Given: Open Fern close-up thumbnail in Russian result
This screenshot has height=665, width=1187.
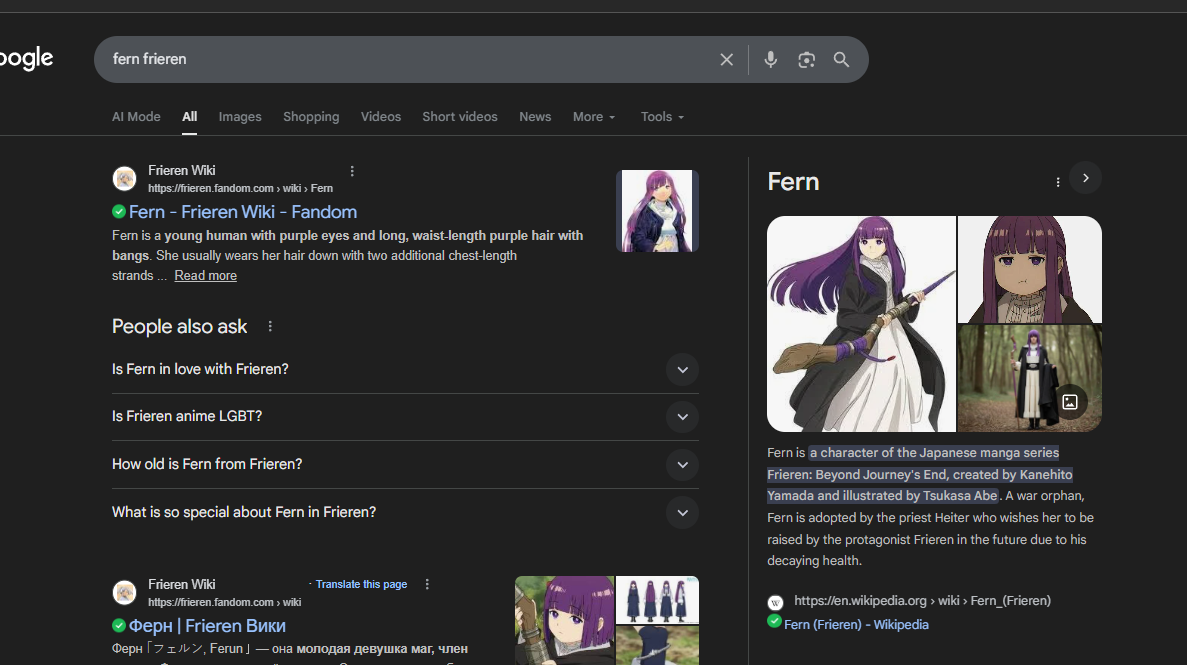Looking at the screenshot, I should pyautogui.click(x=564, y=620).
